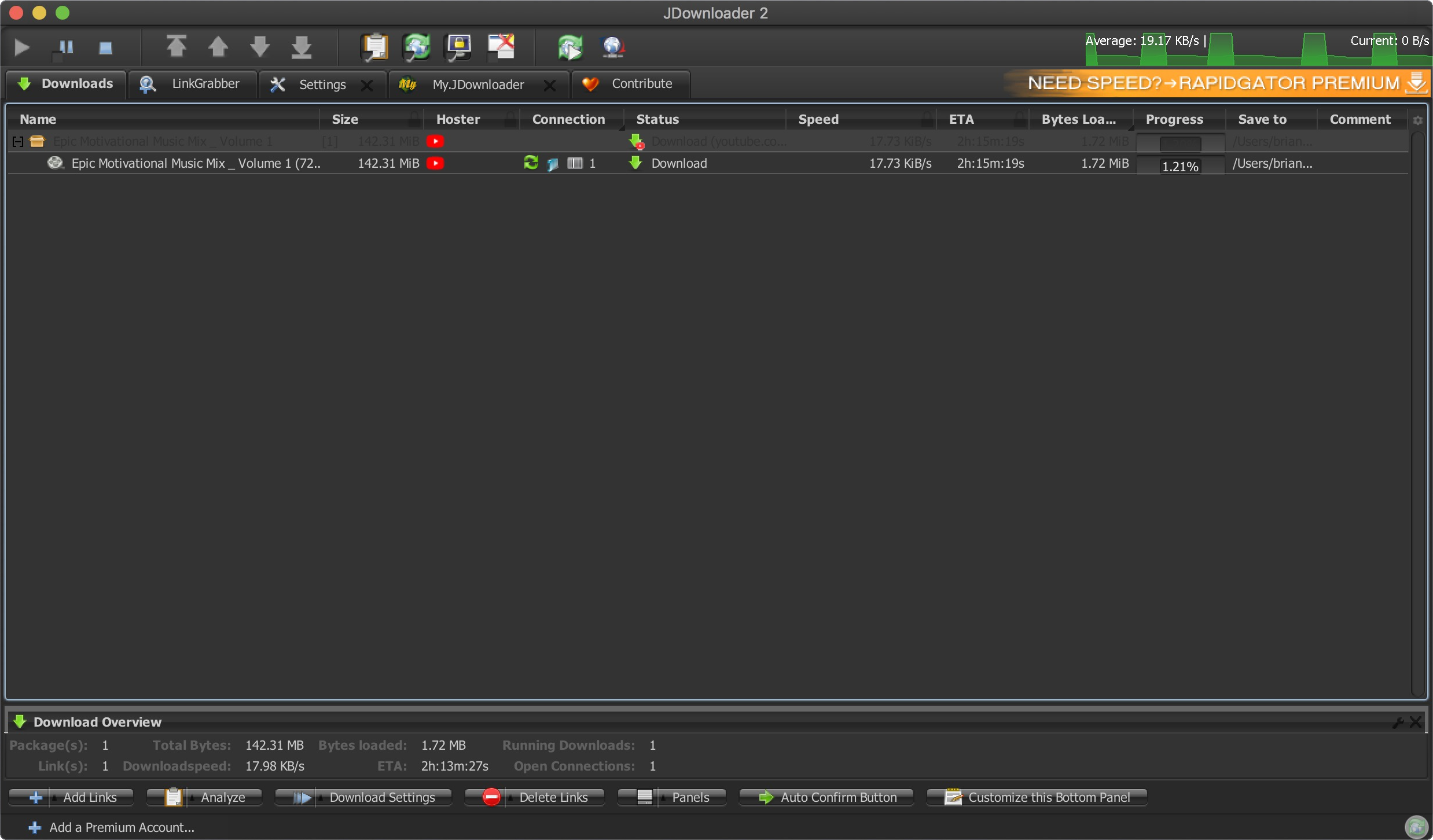Toggle silent mode window-with-X icon
The width and height of the screenshot is (1433, 840).
coord(501,47)
